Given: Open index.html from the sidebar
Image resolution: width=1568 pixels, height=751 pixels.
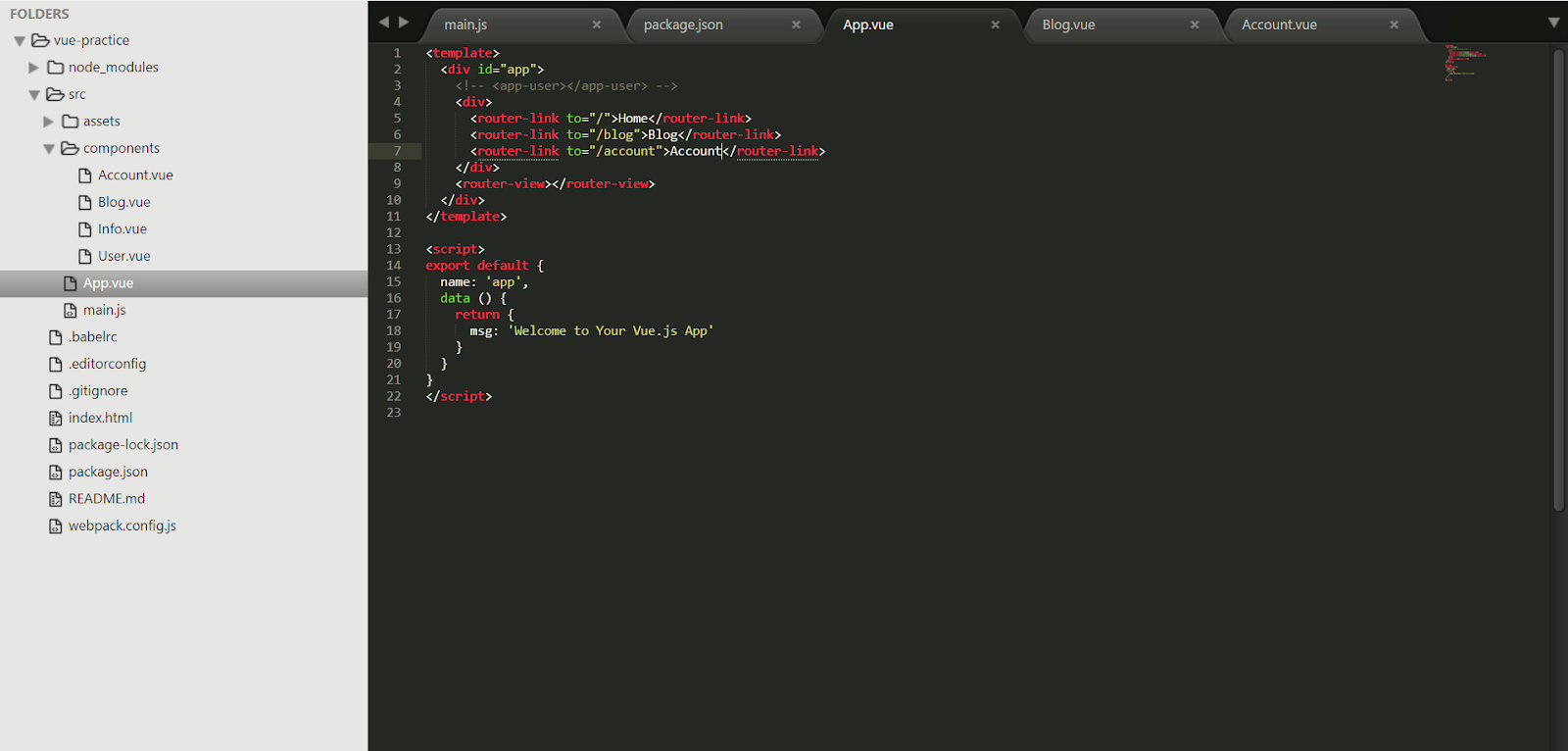Looking at the screenshot, I should pyautogui.click(x=100, y=418).
